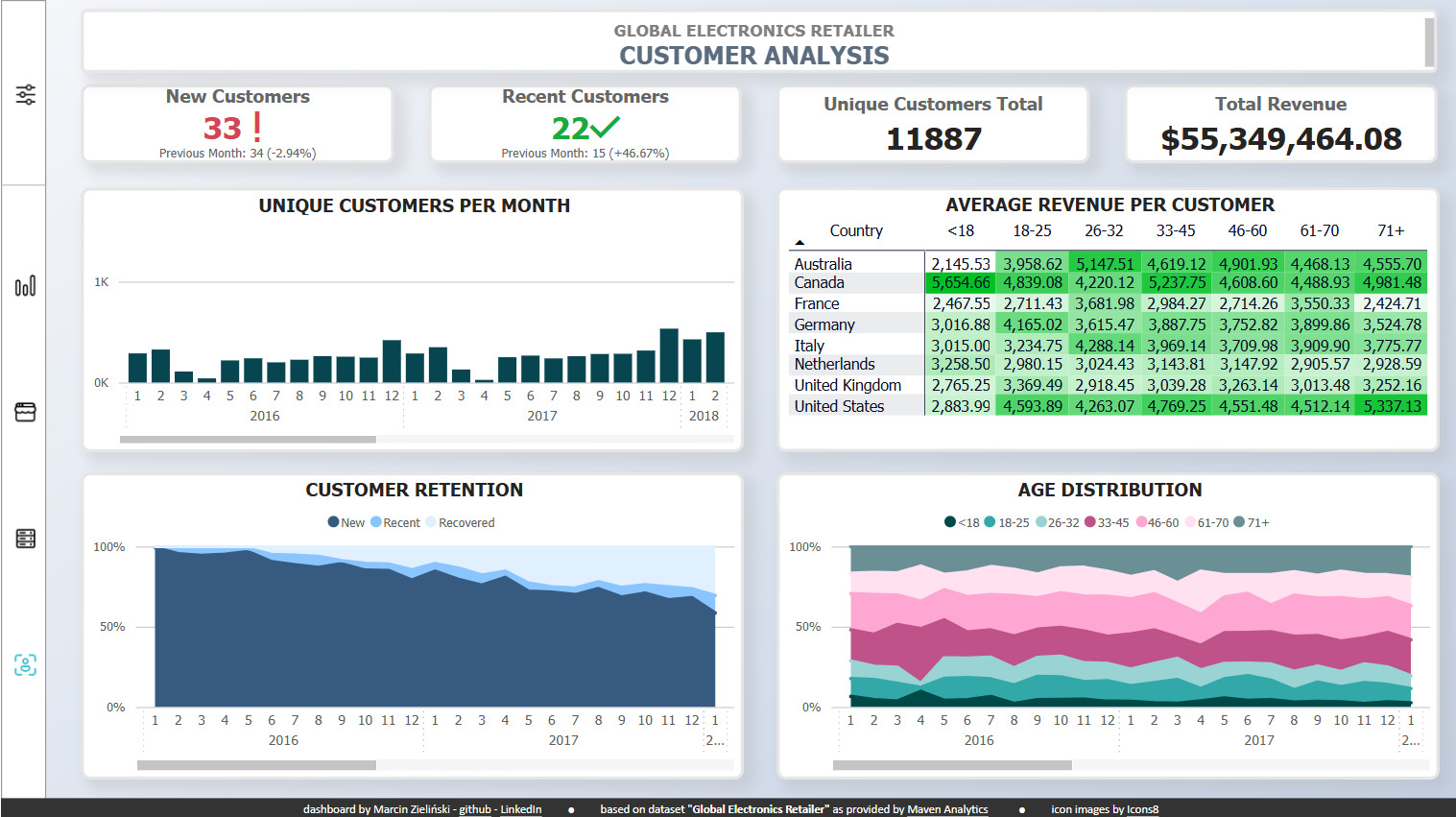Select the United States row in table
The width and height of the screenshot is (1456, 817).
[1110, 406]
